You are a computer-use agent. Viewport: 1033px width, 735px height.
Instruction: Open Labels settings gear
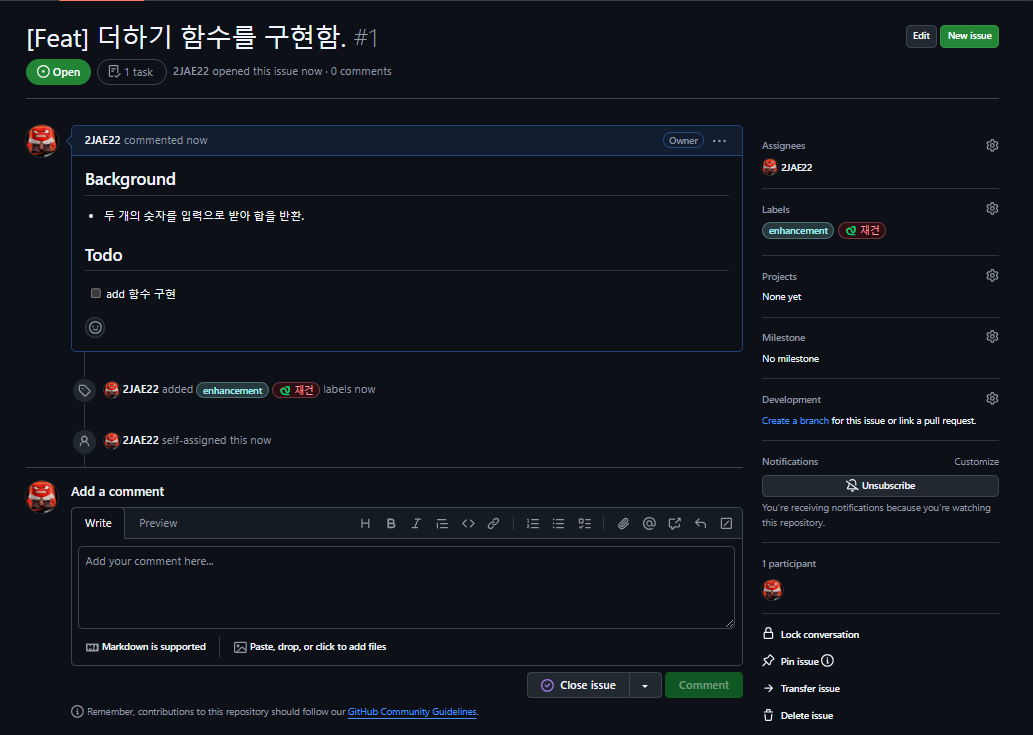coord(992,209)
